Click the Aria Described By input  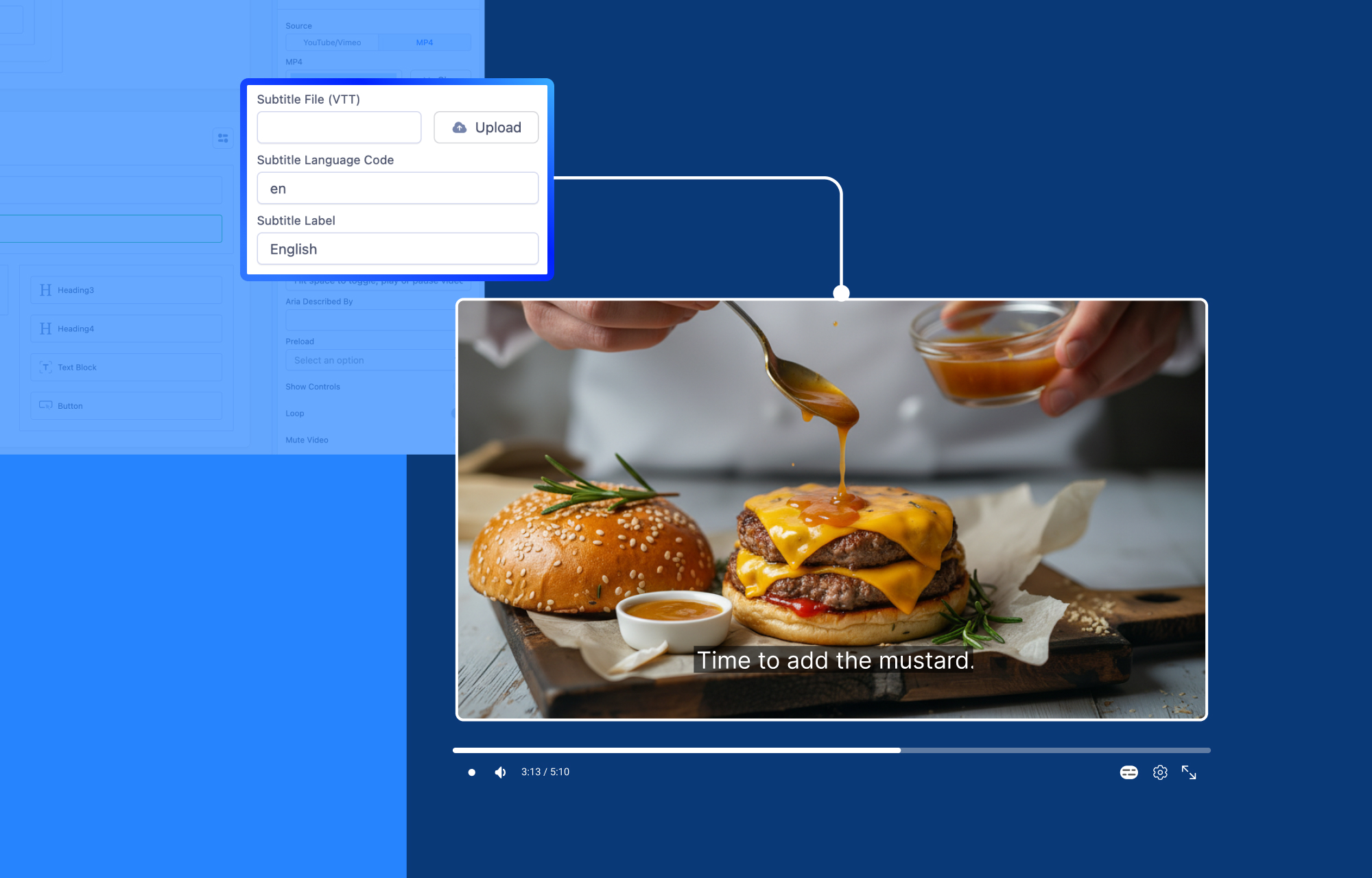[370, 320]
